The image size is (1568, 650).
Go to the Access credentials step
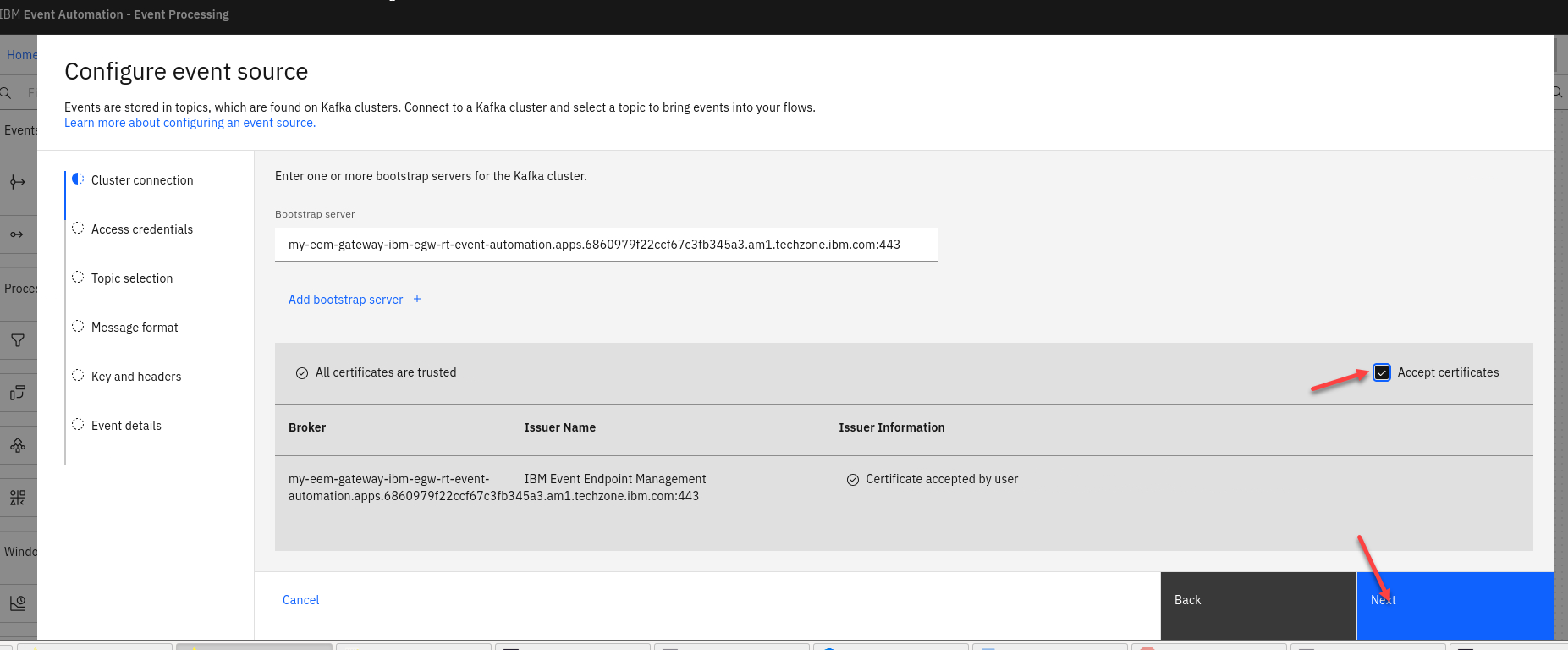(142, 229)
